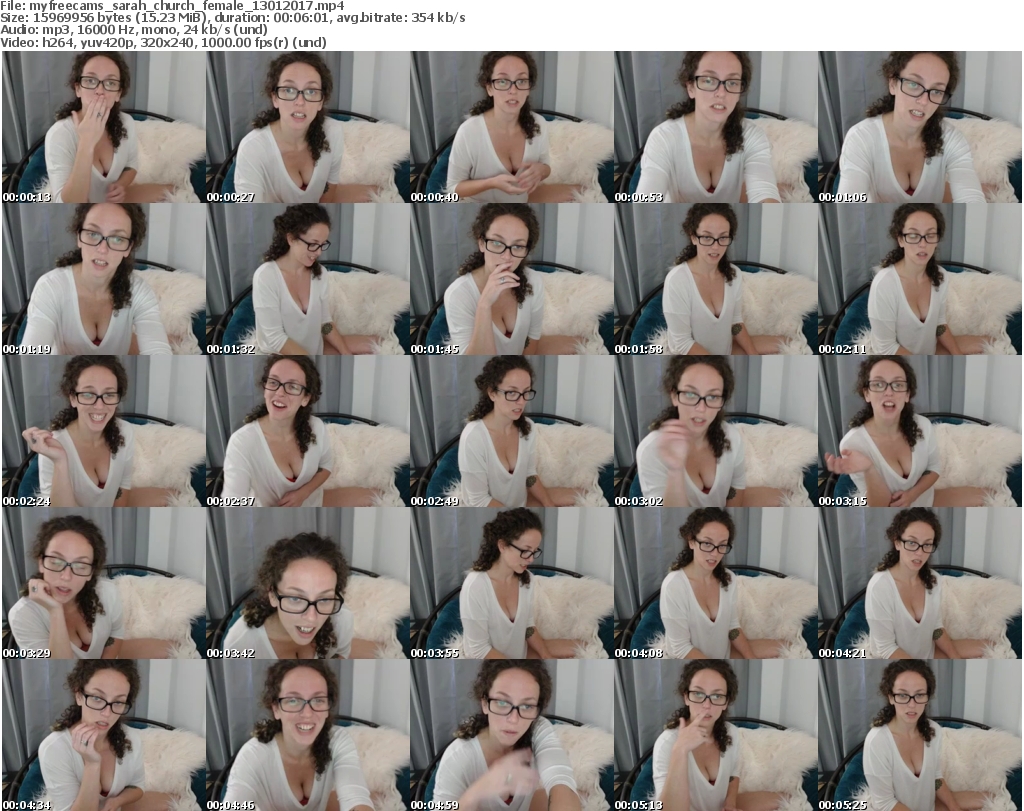View the frame marked 00:00:53

pyautogui.click(x=715, y=127)
